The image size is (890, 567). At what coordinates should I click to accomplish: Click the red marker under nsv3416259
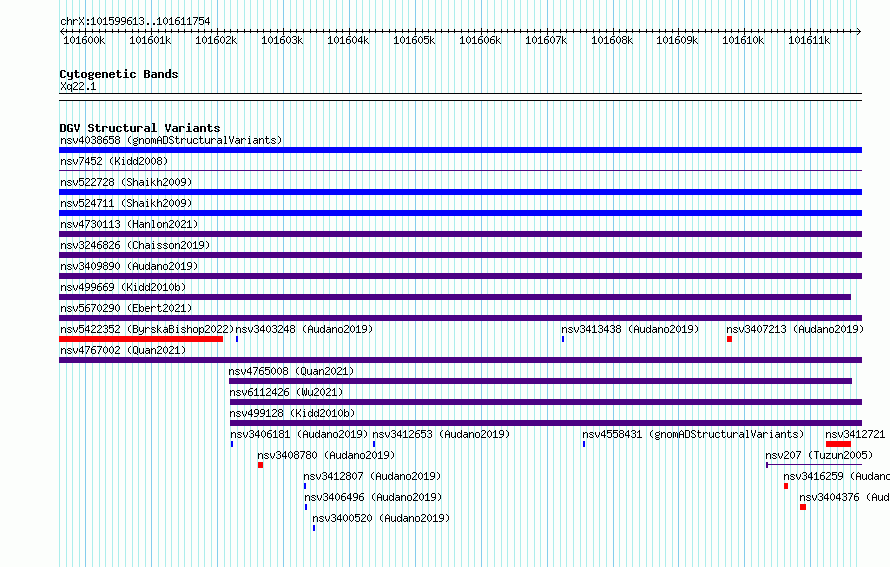coord(786,486)
